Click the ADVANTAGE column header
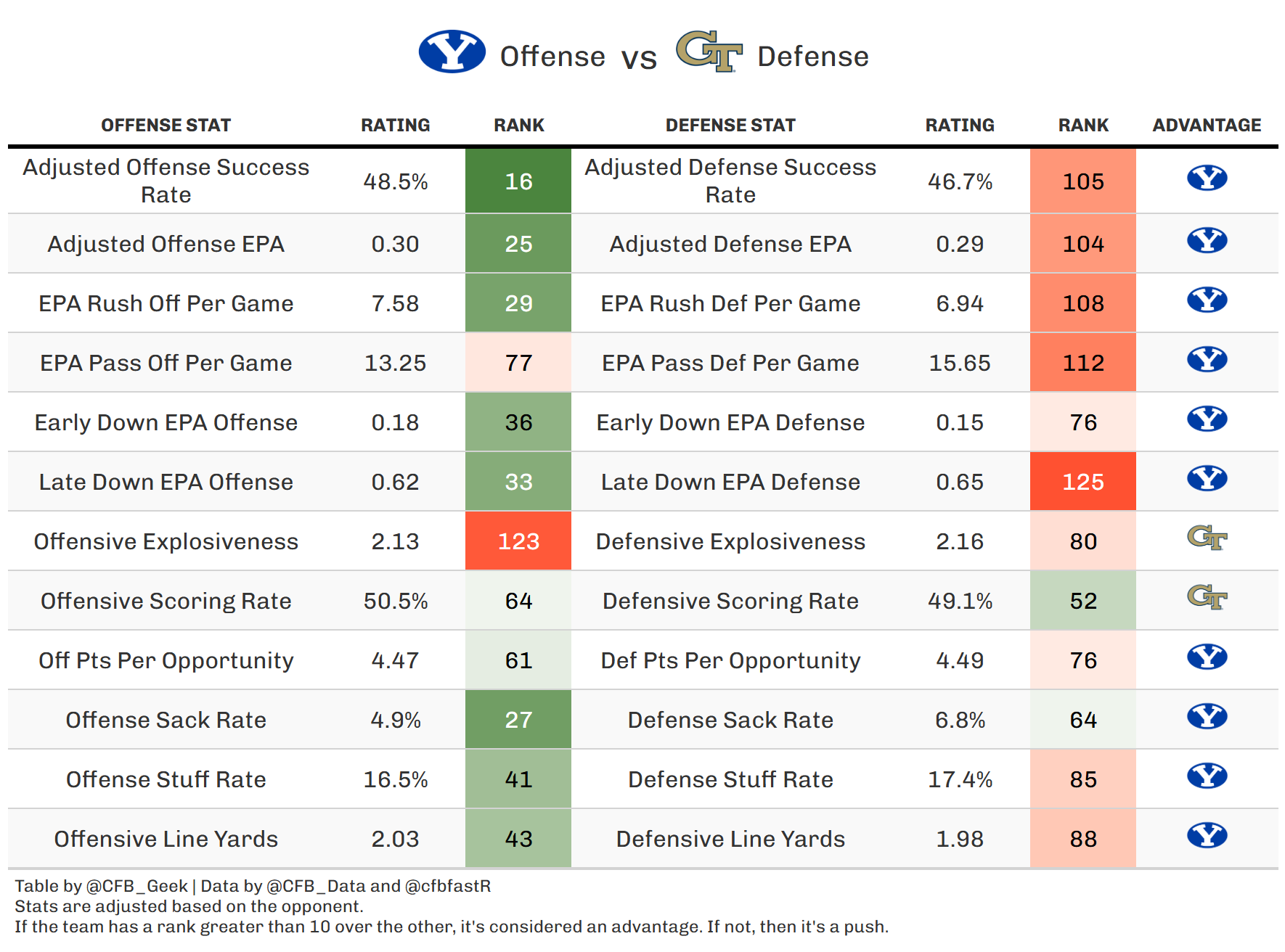1285x952 pixels. pos(1207,126)
